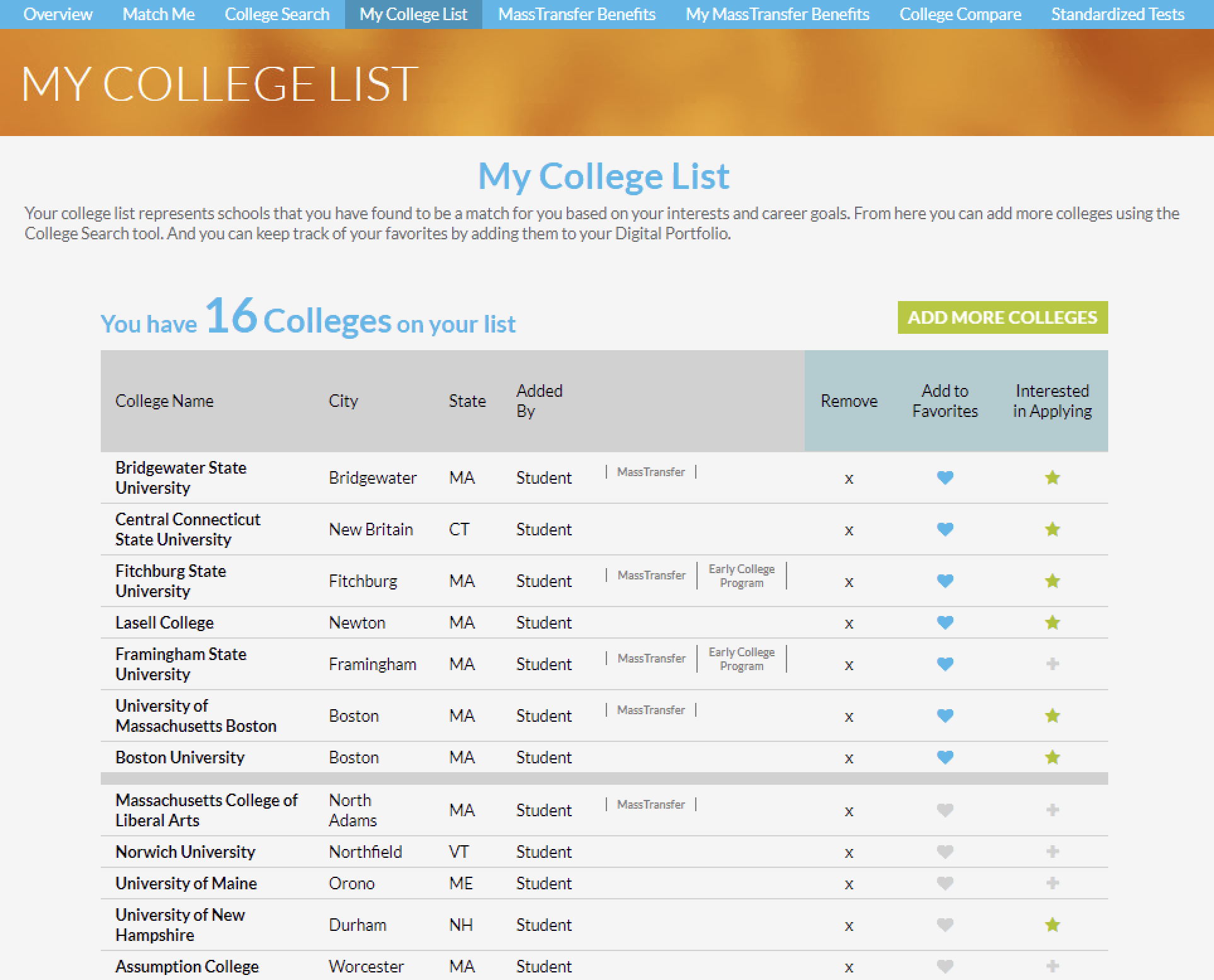Add Norwich University to favorites
Viewport: 1214px width, 980px height.
(945, 852)
